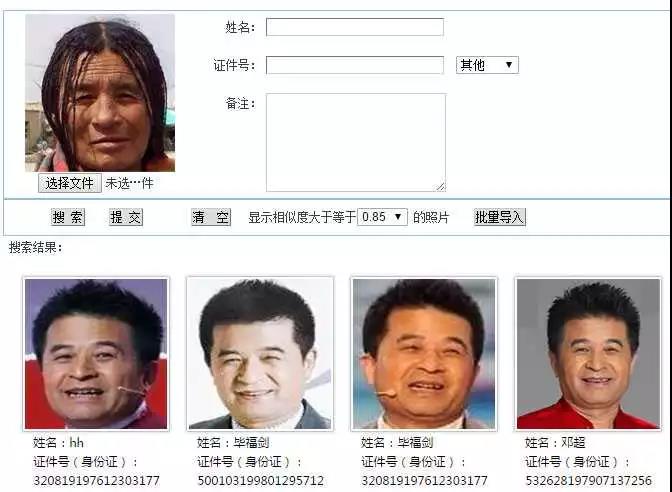
Task: Open the second result photo in white background
Action: [x=260, y=354]
